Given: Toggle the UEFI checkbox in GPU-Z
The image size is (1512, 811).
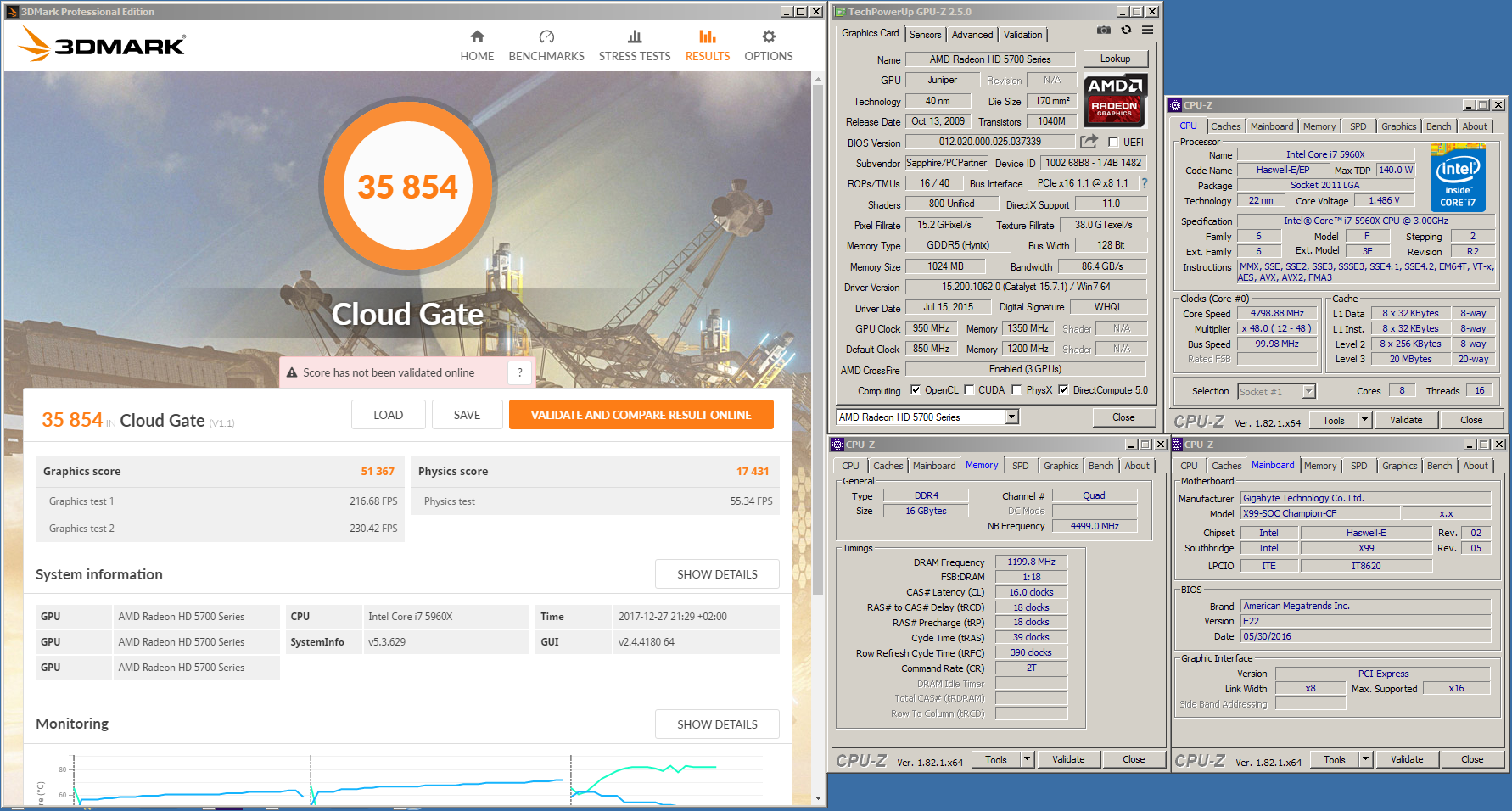Looking at the screenshot, I should 1113,142.
